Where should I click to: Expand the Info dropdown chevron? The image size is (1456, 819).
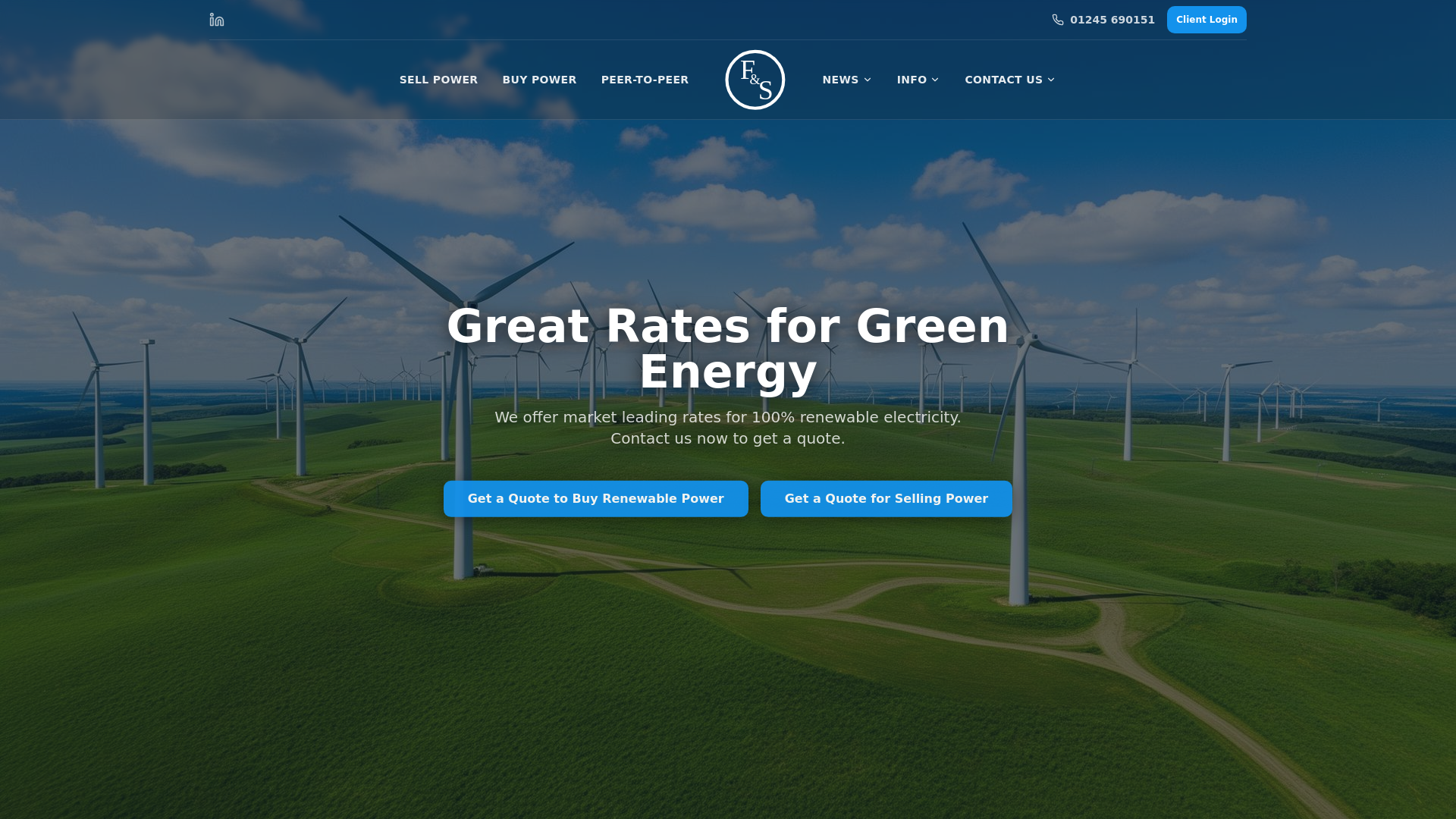935,80
